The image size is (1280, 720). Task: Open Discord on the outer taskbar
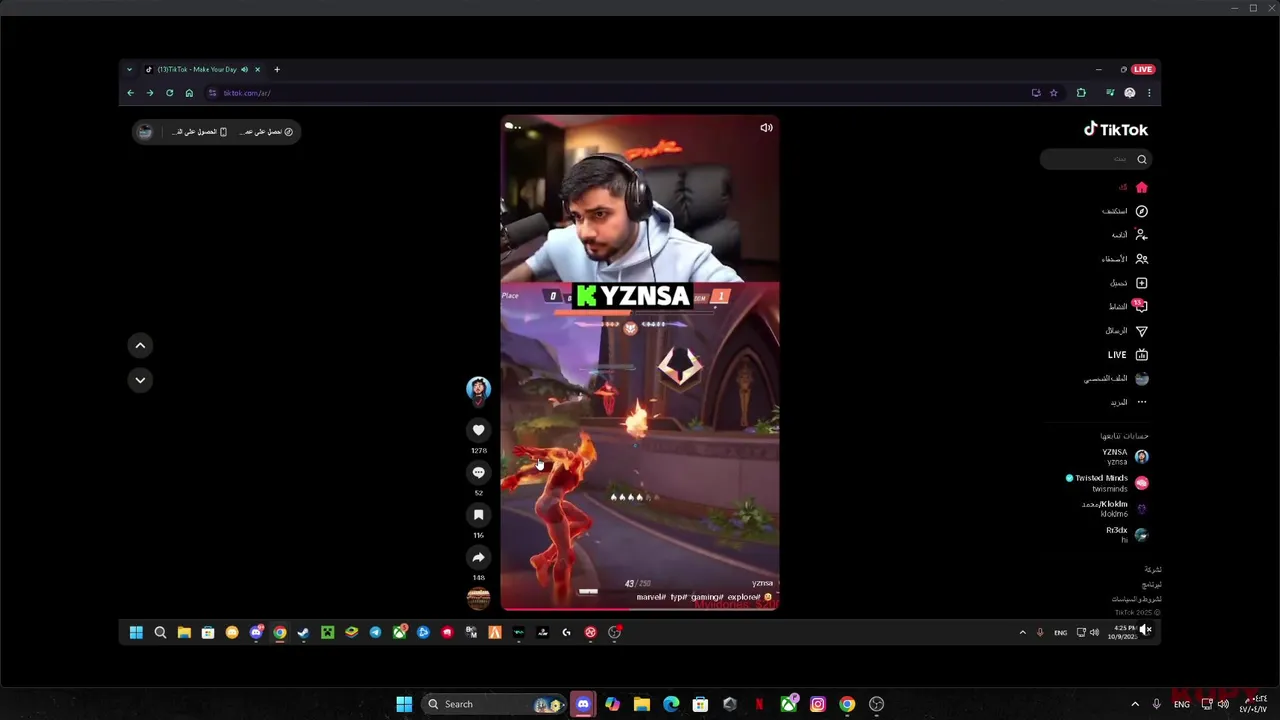(x=583, y=704)
